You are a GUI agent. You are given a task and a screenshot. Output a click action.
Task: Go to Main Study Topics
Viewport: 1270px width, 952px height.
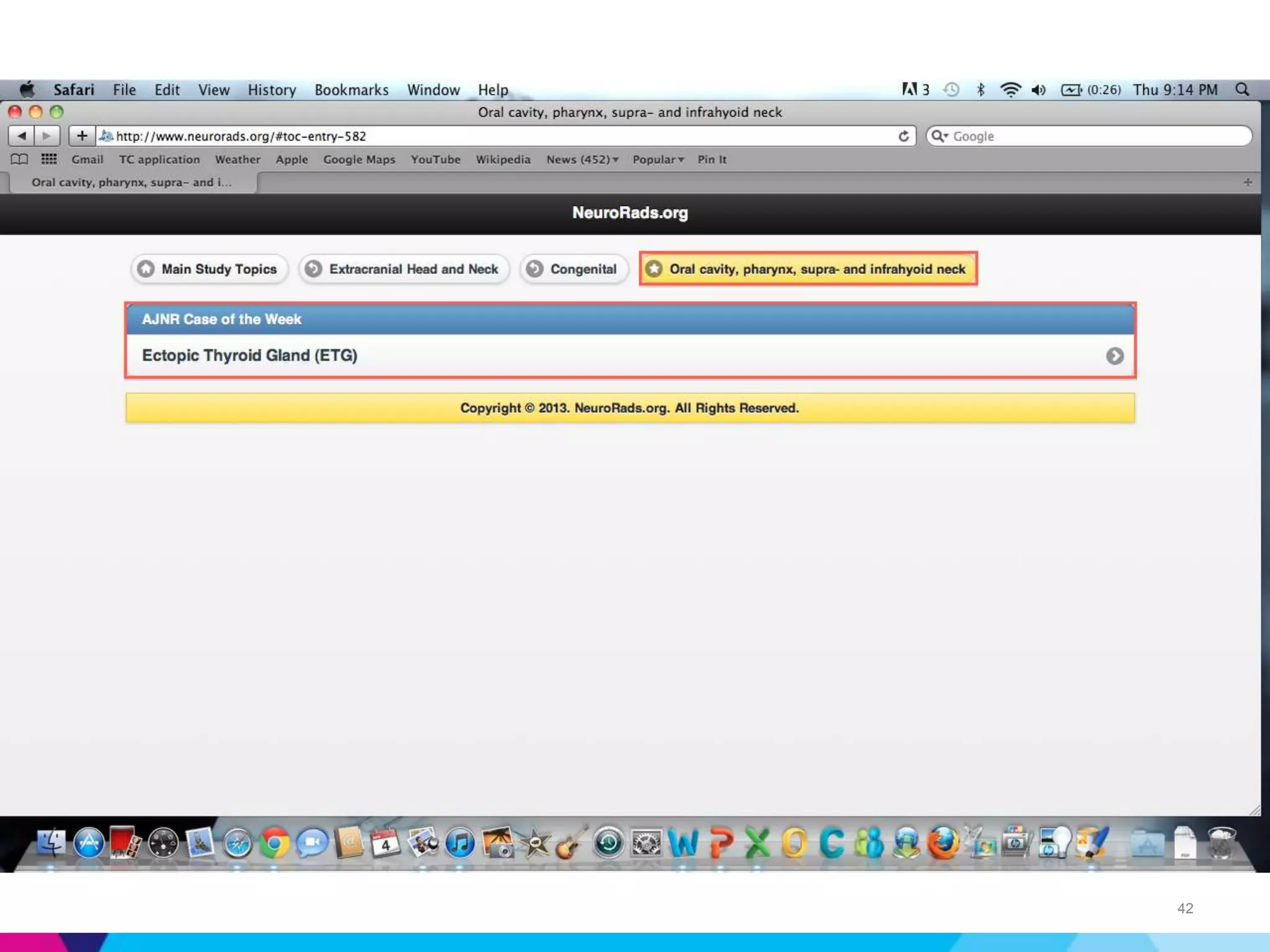pyautogui.click(x=209, y=269)
